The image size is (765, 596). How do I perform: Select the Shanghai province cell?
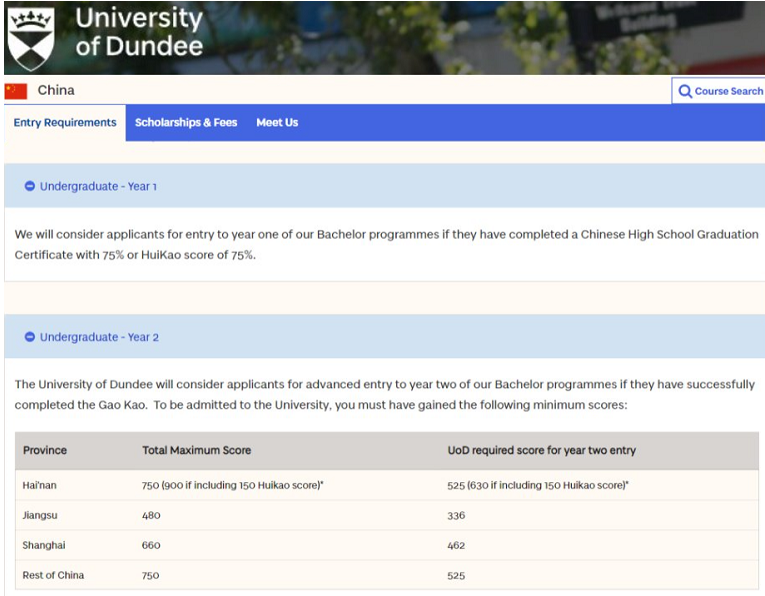[x=44, y=545]
